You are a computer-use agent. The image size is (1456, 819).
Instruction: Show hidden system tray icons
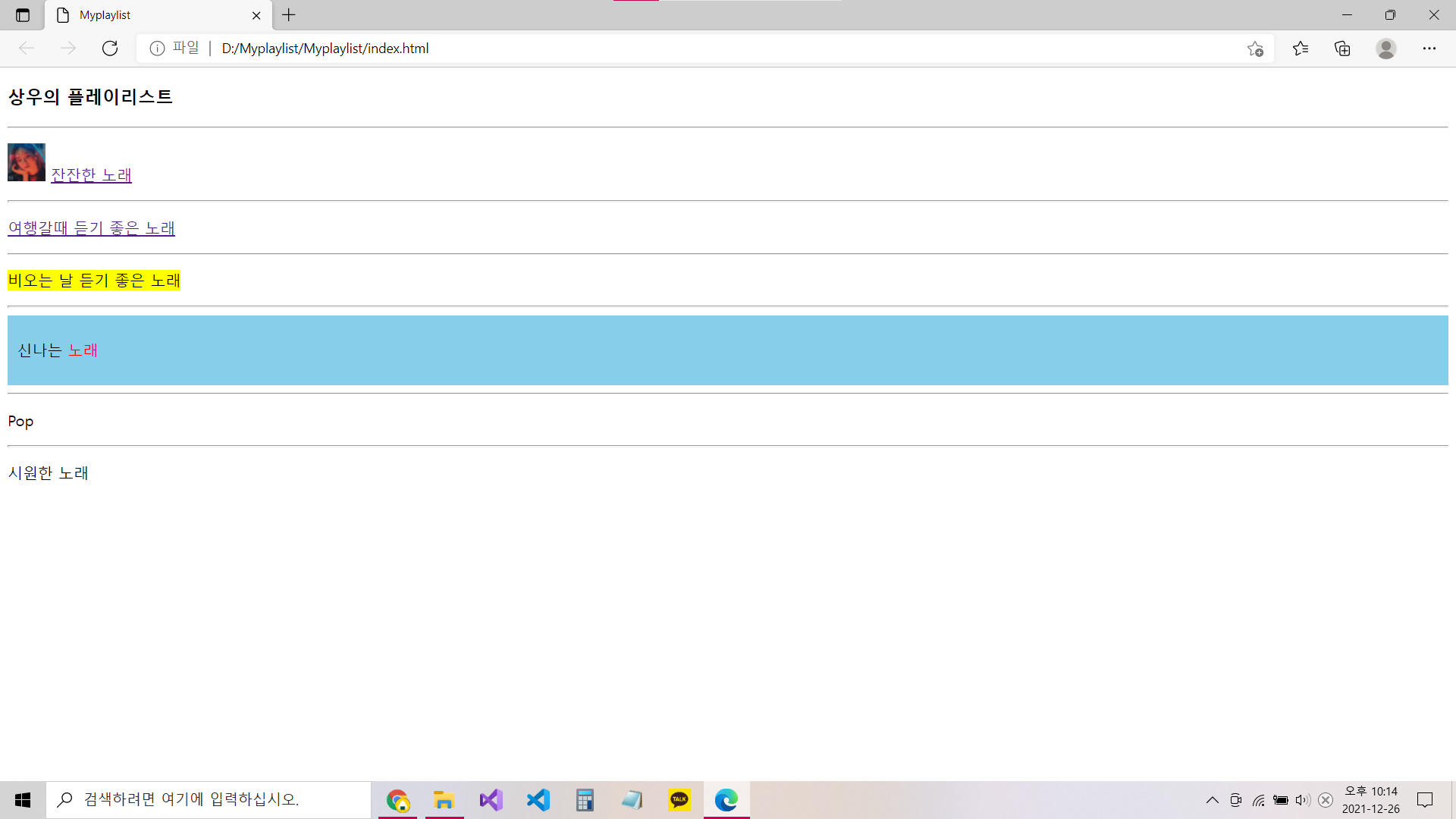coord(1212,800)
